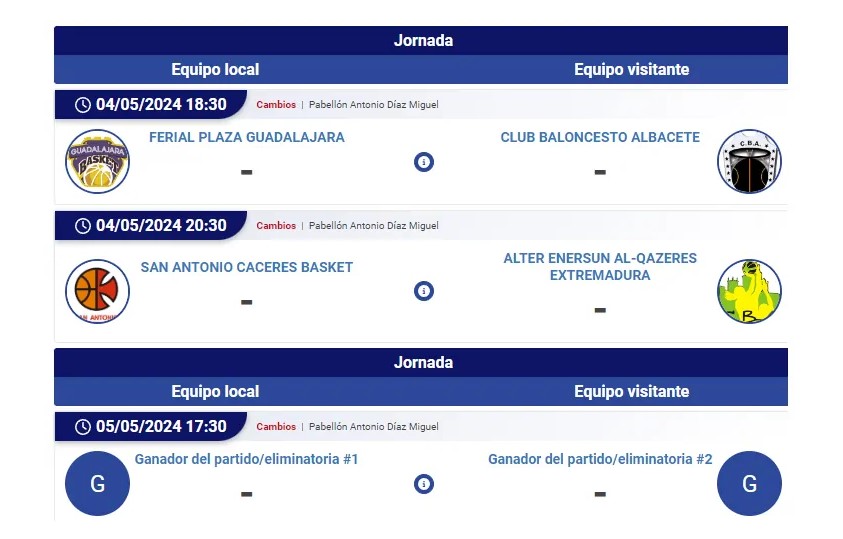Open FERIAL PLAZA GUADALAJARA team page
Screen dimensions: 843x539
click(247, 138)
